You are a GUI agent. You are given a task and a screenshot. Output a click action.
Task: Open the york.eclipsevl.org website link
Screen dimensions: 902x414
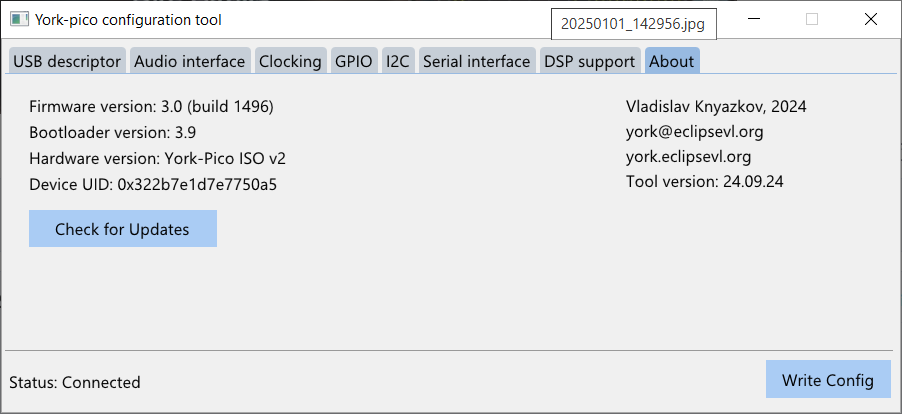pyautogui.click(x=689, y=156)
